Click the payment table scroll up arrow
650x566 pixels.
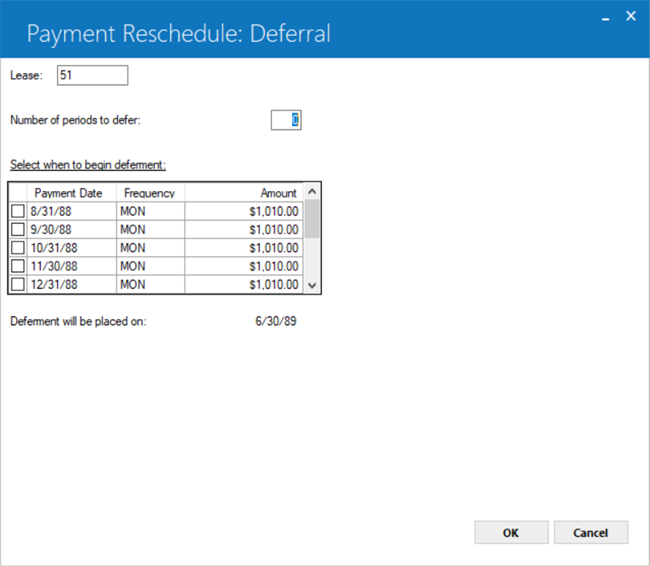(312, 192)
